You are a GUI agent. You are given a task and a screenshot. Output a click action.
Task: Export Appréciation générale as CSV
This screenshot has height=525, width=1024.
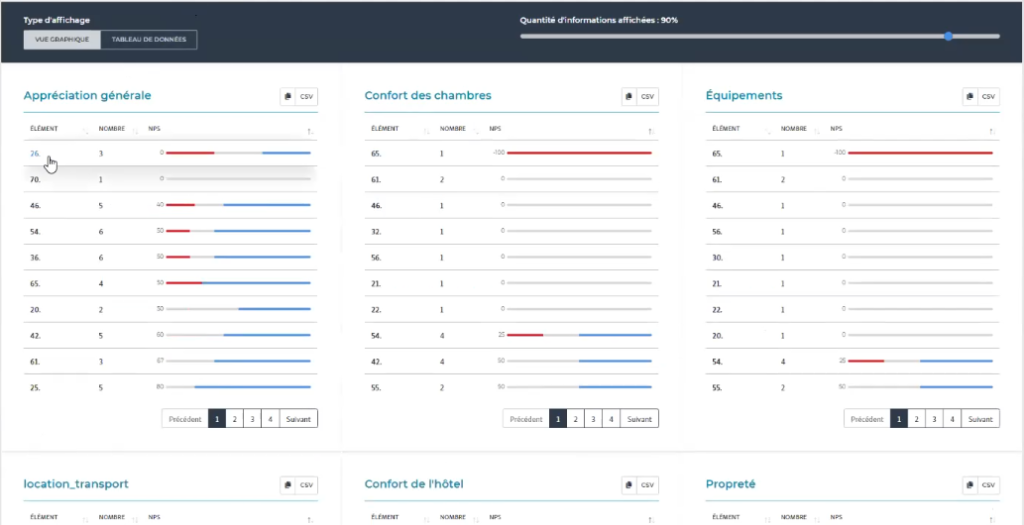(x=307, y=97)
